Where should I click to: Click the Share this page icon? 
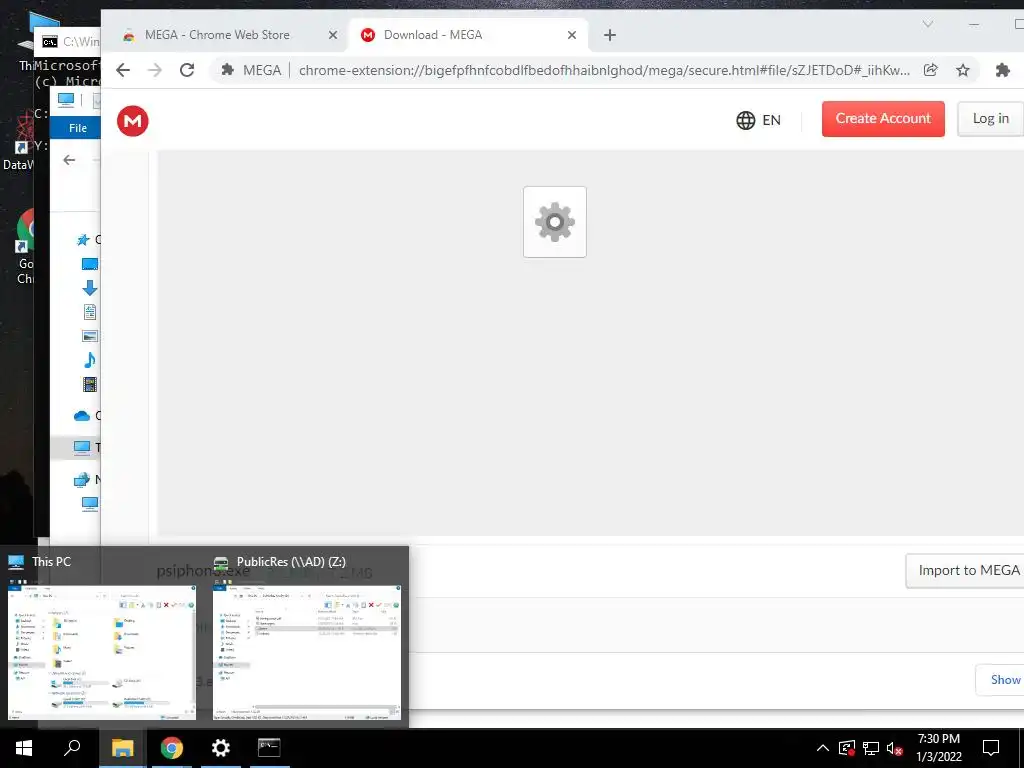coord(931,71)
